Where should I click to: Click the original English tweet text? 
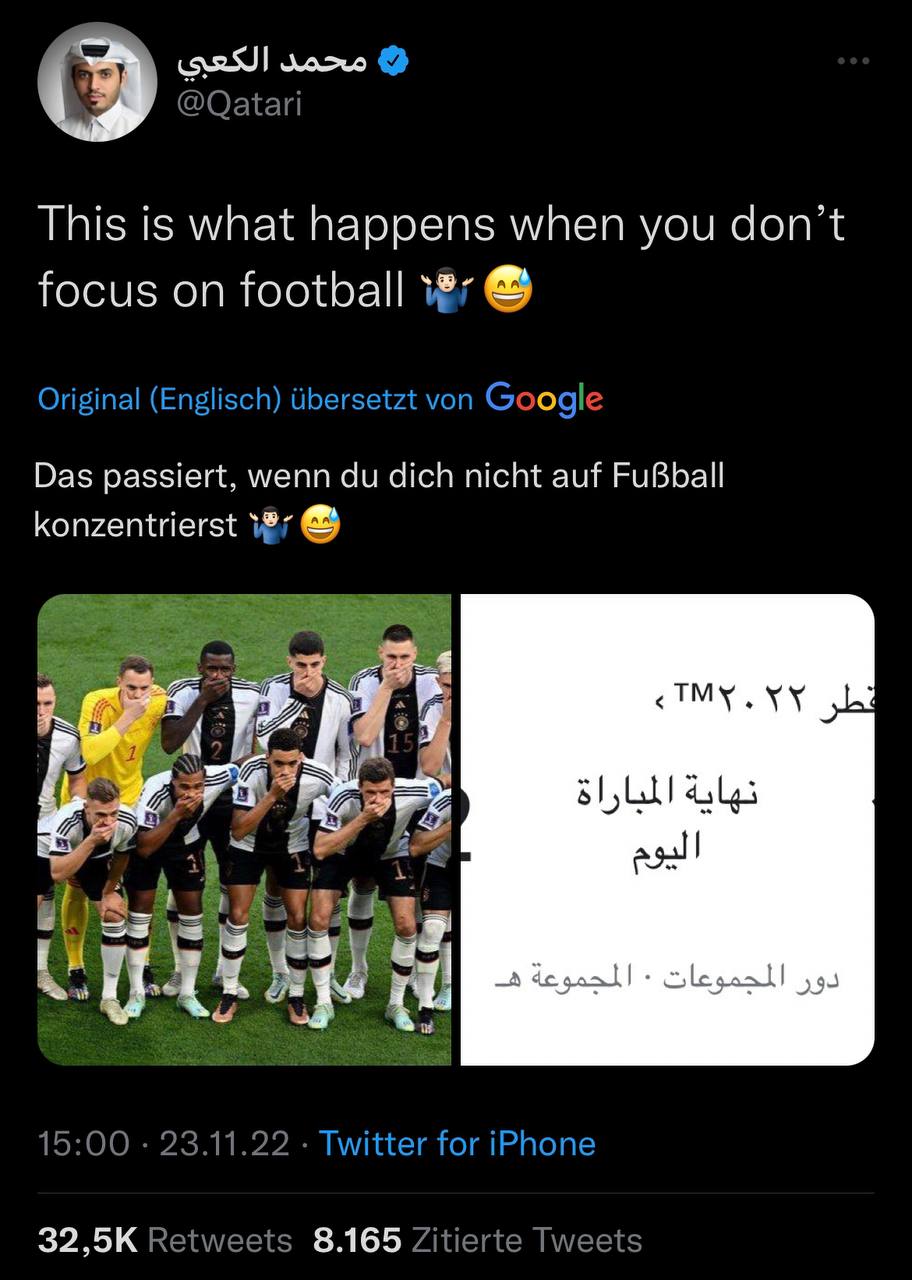click(x=441, y=257)
